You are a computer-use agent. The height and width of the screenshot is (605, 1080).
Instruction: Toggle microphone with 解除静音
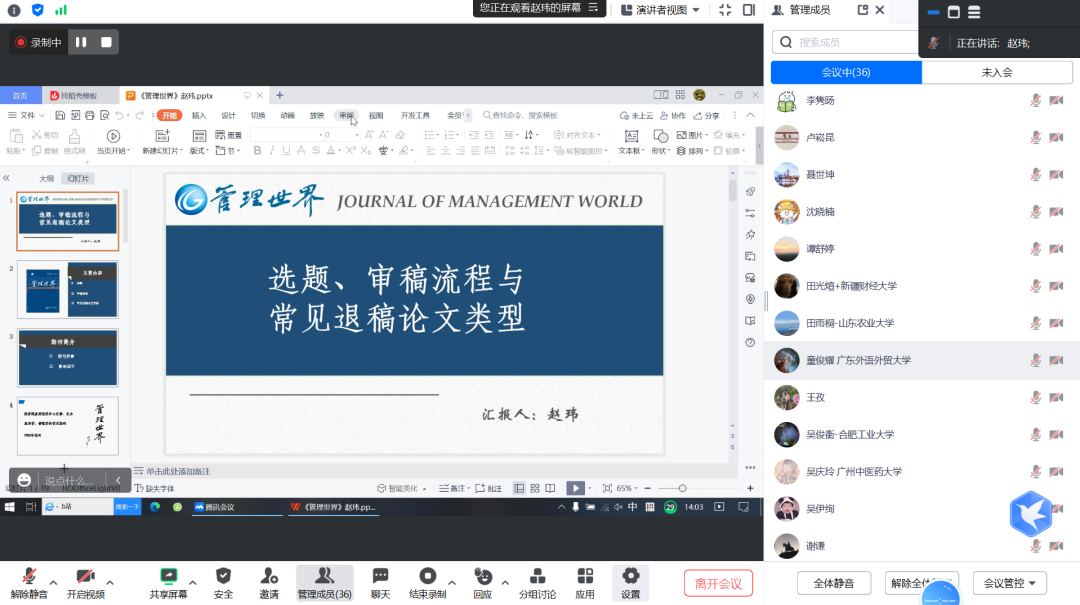click(x=29, y=577)
